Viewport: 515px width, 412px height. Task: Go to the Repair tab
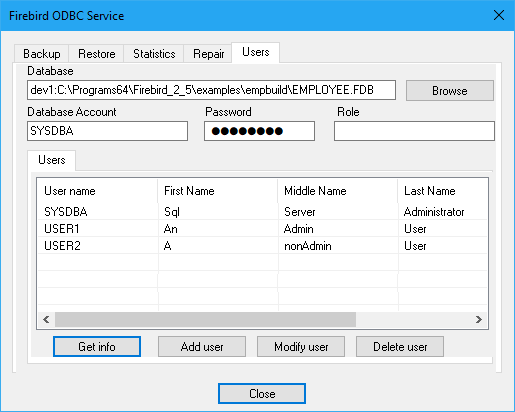point(208,54)
